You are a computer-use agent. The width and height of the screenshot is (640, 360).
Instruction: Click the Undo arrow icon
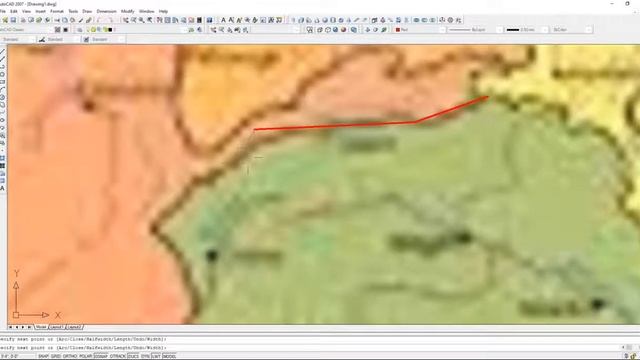[x=100, y=20]
